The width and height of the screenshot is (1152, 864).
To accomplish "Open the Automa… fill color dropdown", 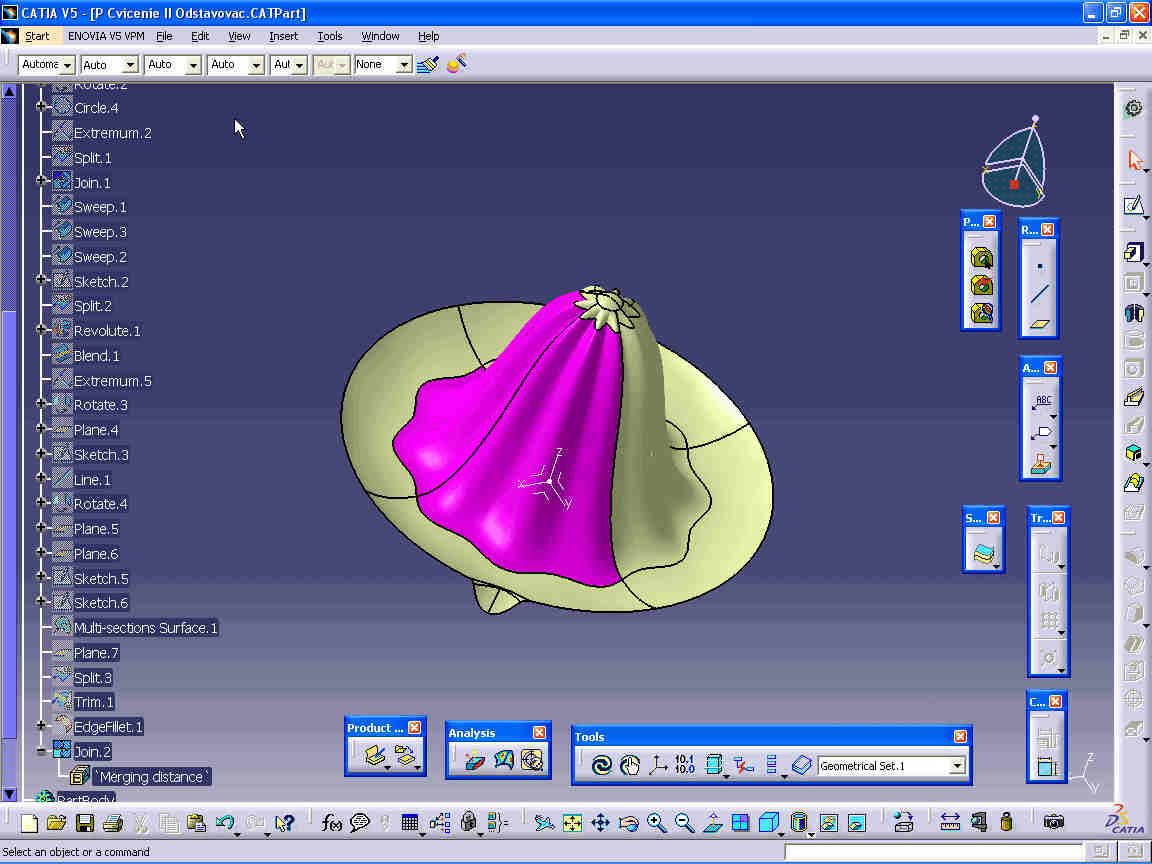I will 67,65.
